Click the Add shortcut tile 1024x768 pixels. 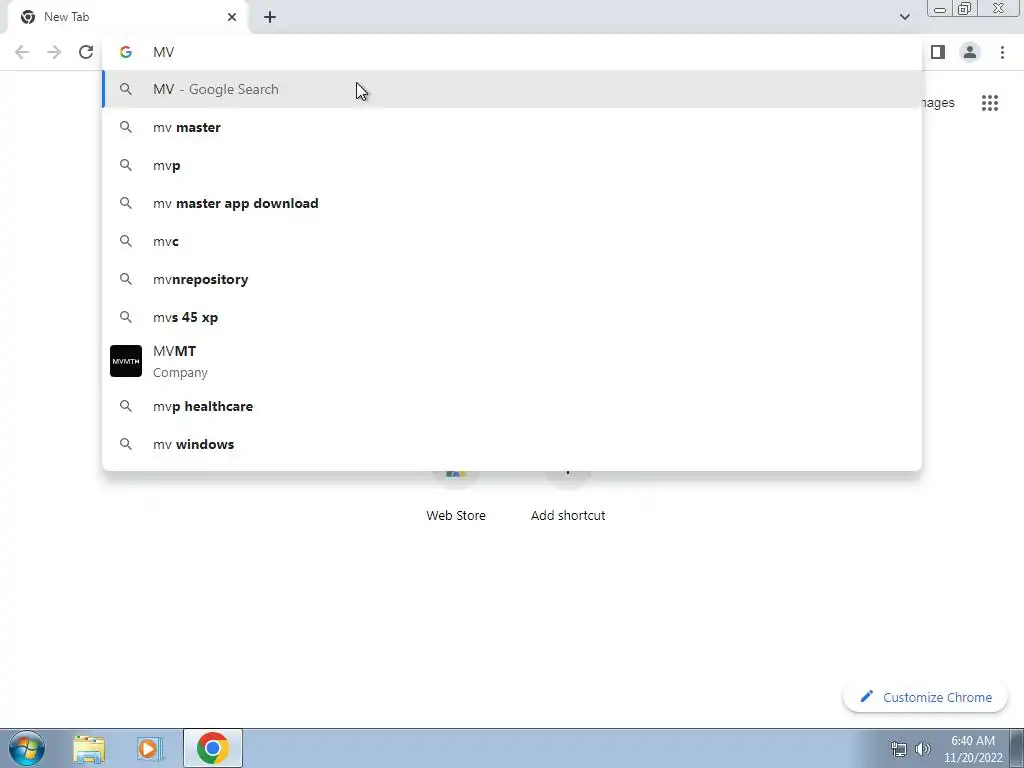click(x=568, y=496)
